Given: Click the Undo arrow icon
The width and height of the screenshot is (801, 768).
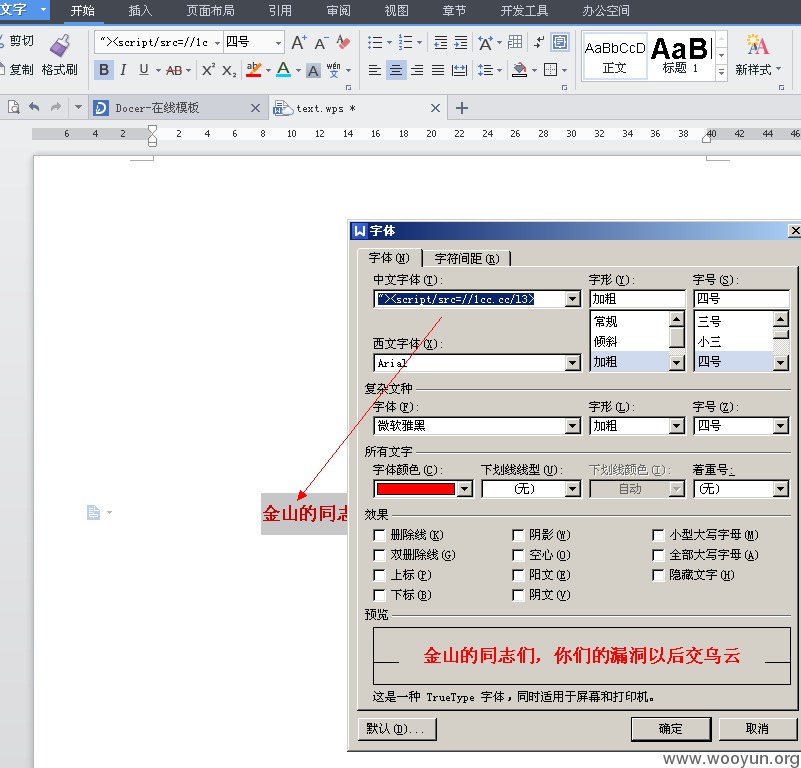Looking at the screenshot, I should pyautogui.click(x=34, y=107).
